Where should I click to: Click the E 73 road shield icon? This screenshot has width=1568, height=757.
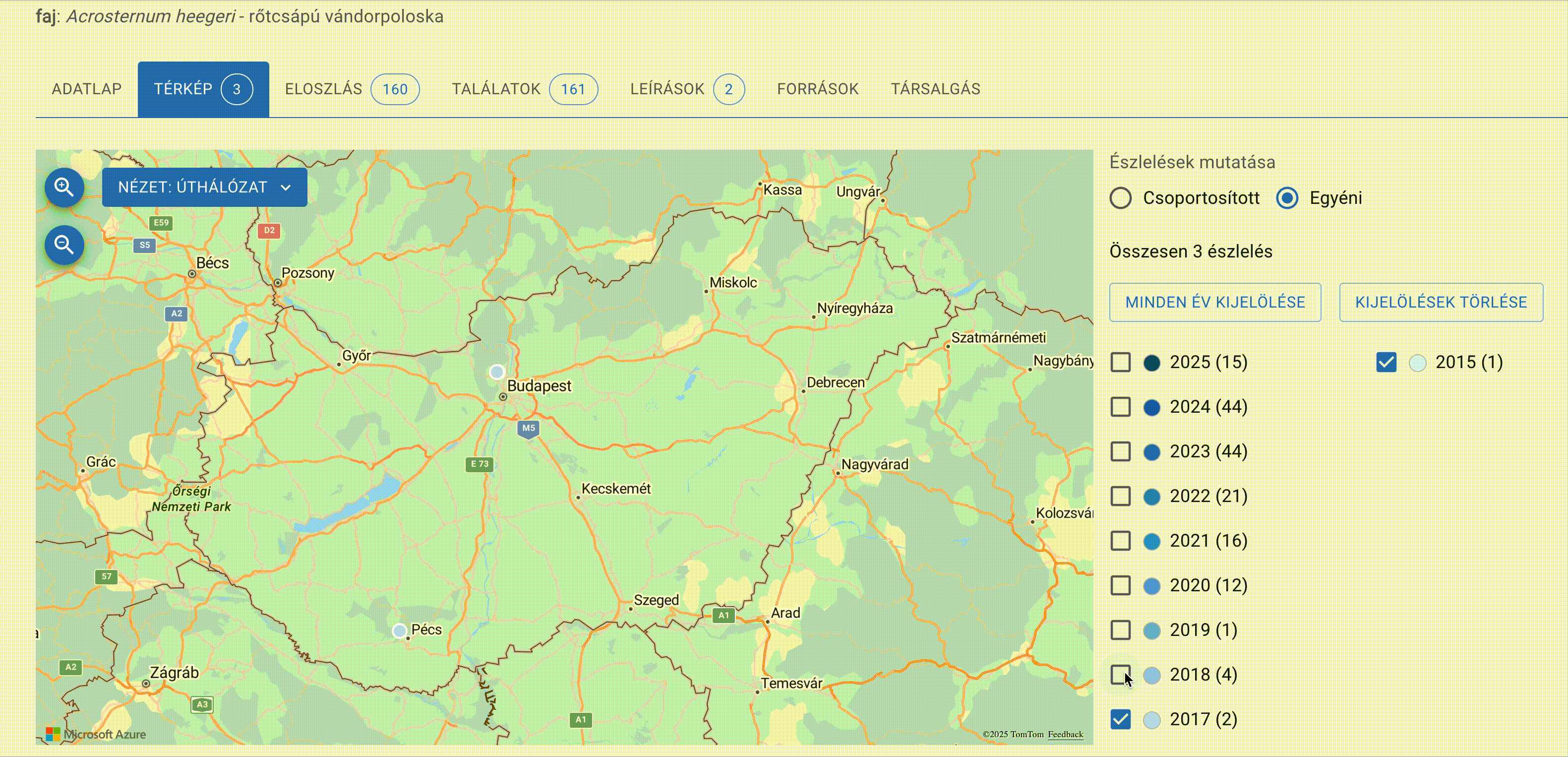(480, 464)
